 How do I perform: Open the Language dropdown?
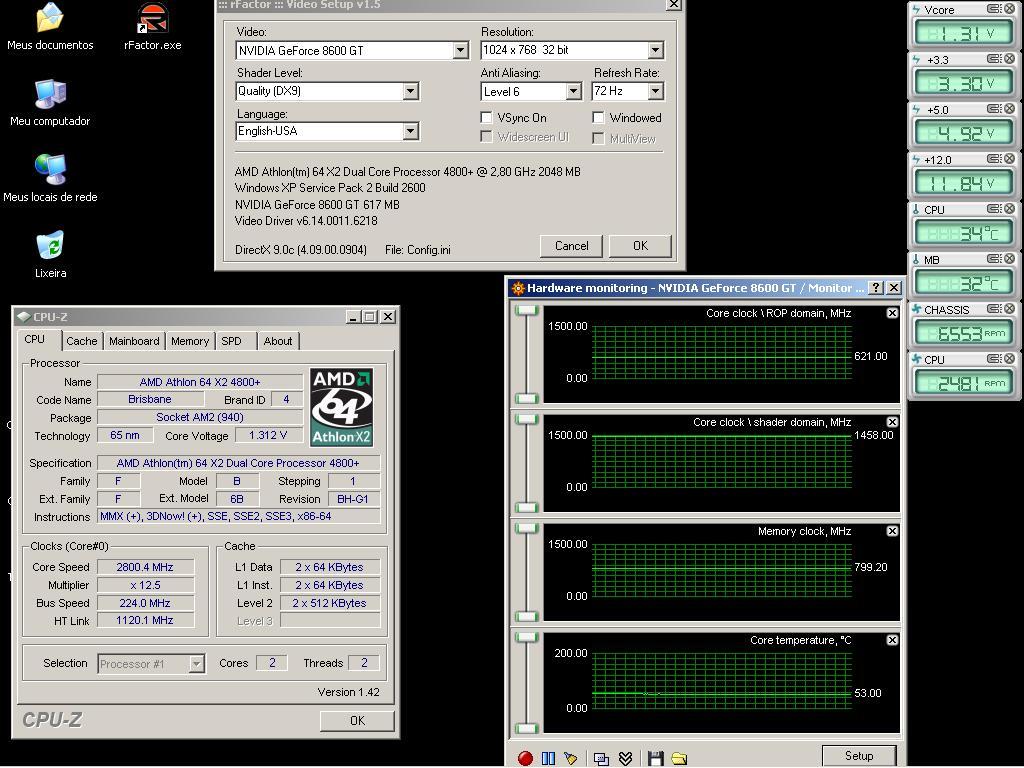click(410, 131)
